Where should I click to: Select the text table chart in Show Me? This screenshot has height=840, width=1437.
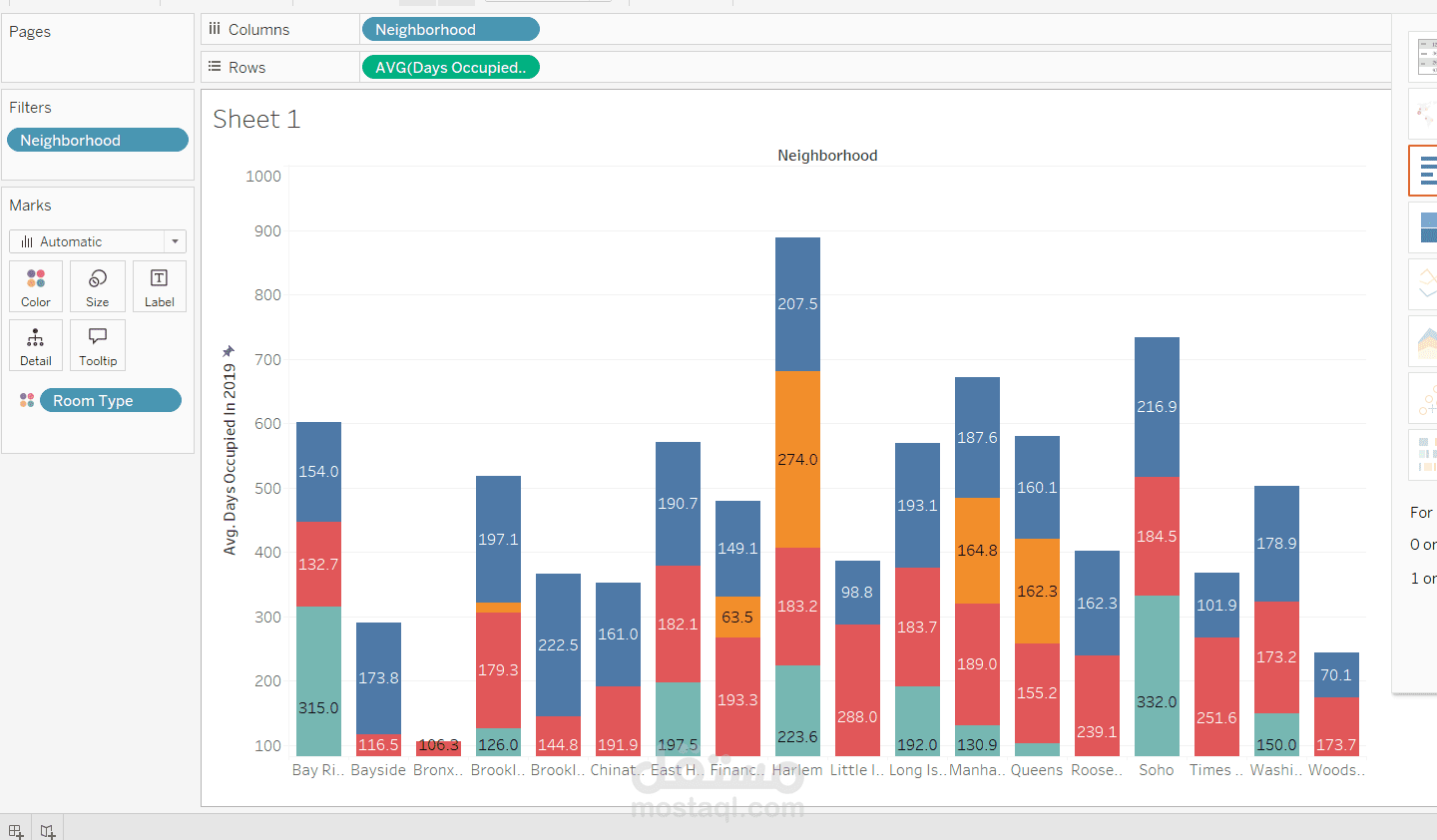(x=1425, y=57)
